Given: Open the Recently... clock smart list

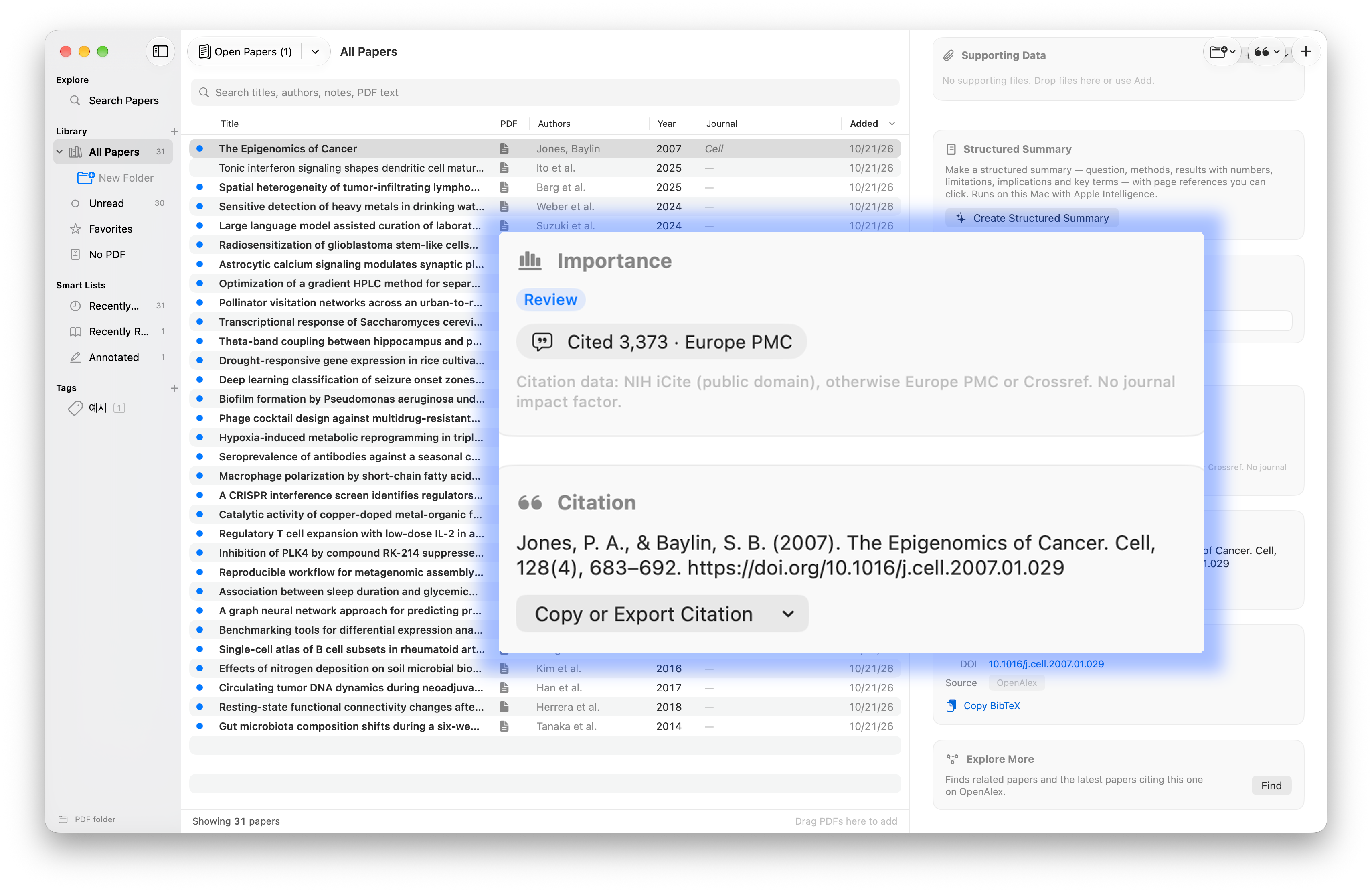Looking at the screenshot, I should pyautogui.click(x=113, y=306).
